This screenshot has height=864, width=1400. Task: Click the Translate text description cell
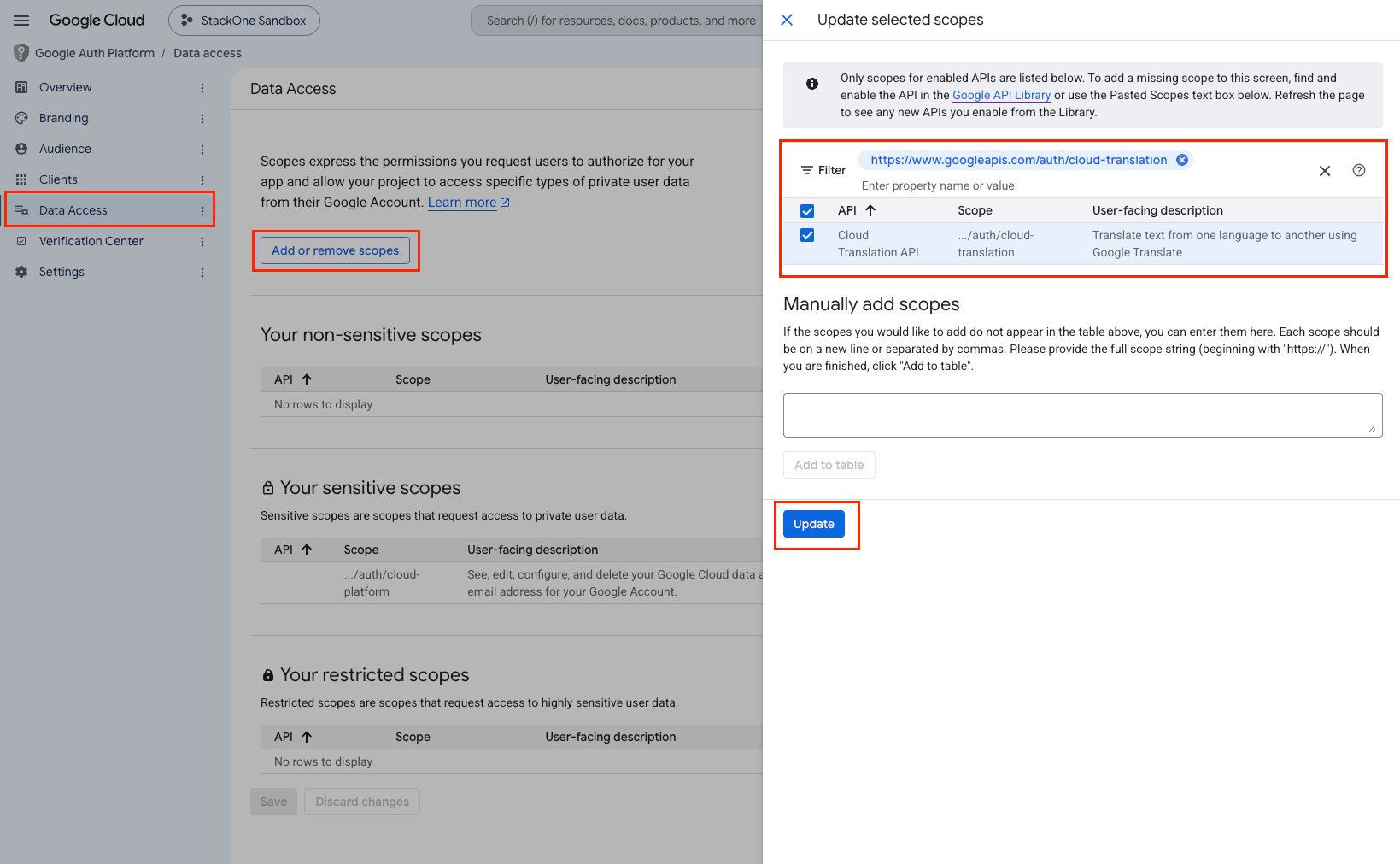coord(1225,244)
